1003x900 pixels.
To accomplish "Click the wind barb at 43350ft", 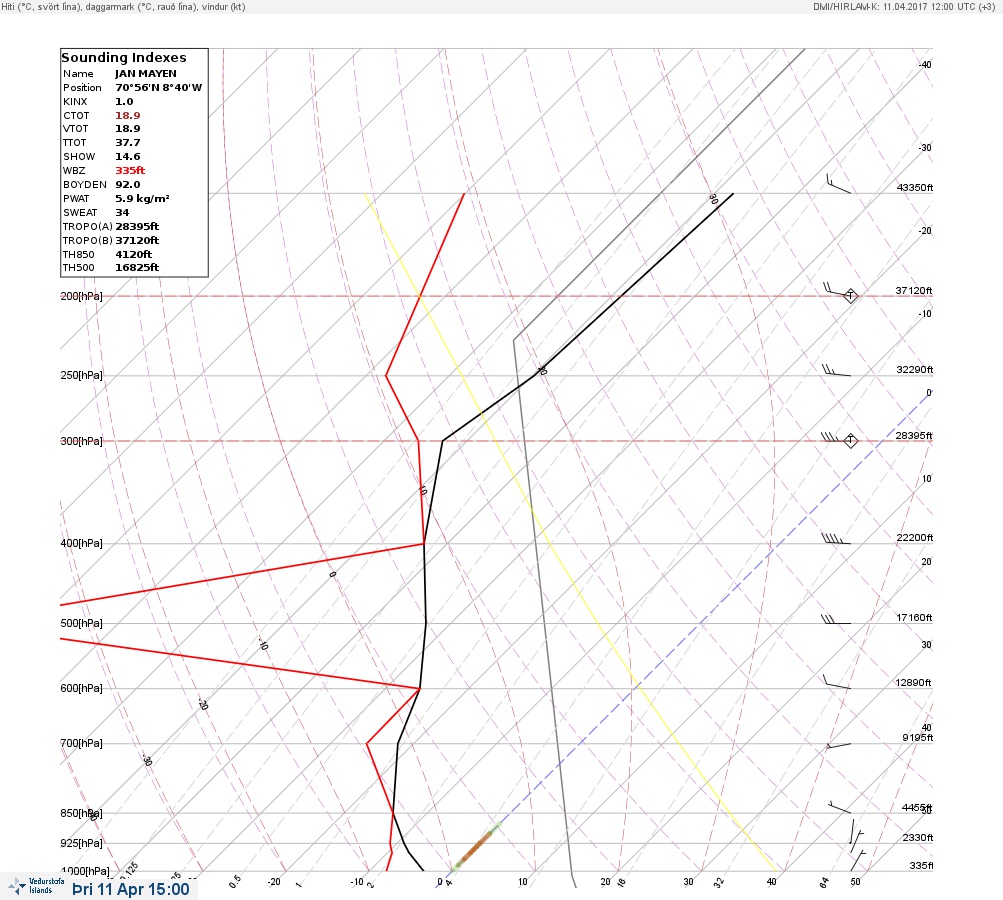I will (x=839, y=184).
